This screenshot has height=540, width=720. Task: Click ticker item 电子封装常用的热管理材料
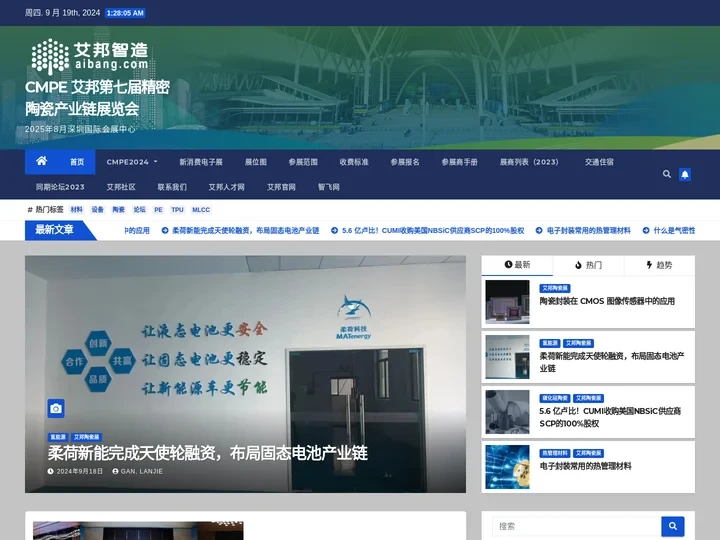coord(583,231)
